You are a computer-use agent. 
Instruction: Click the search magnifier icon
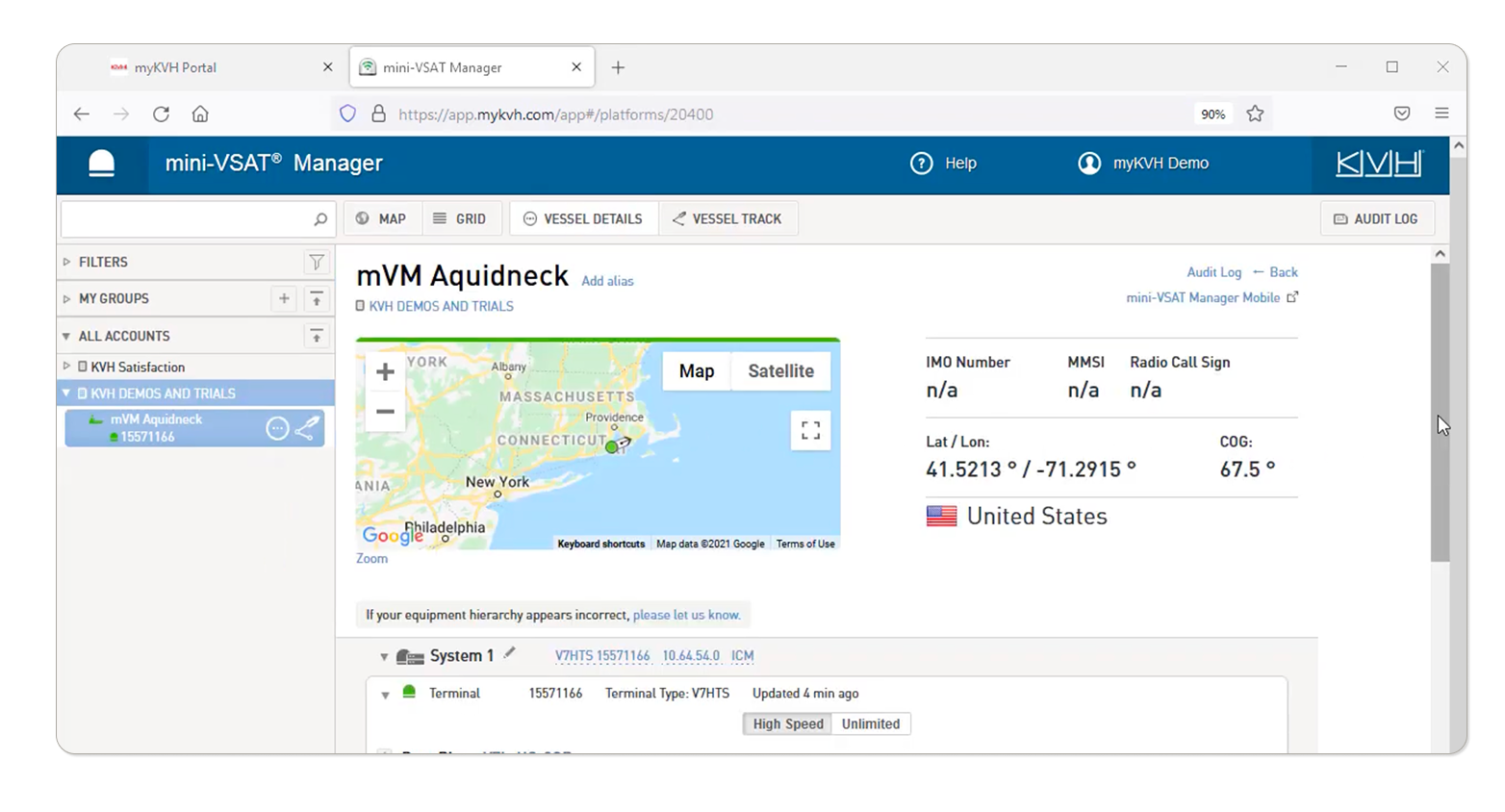pos(320,220)
